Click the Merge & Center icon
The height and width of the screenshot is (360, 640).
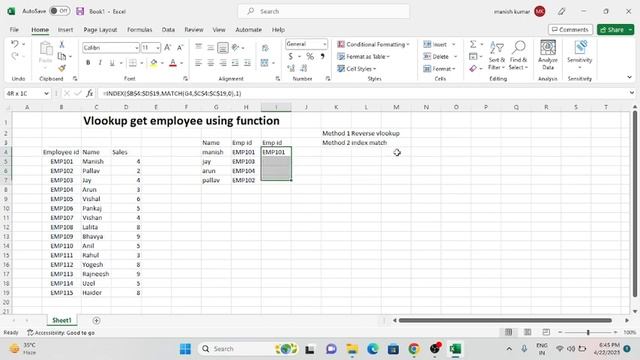264,62
